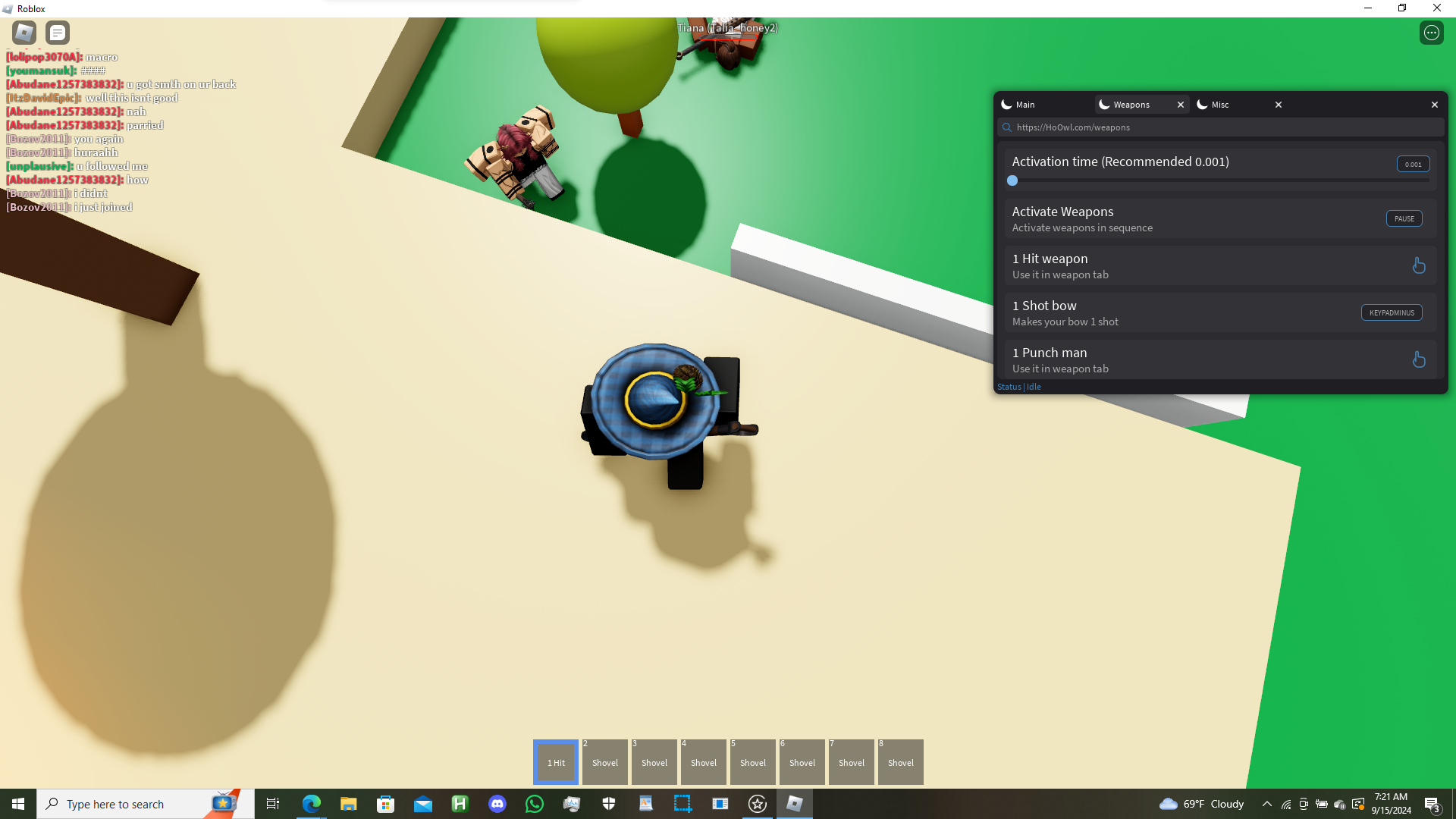Open the Mail app from the taskbar
Viewport: 1456px width, 819px height.
(x=422, y=804)
